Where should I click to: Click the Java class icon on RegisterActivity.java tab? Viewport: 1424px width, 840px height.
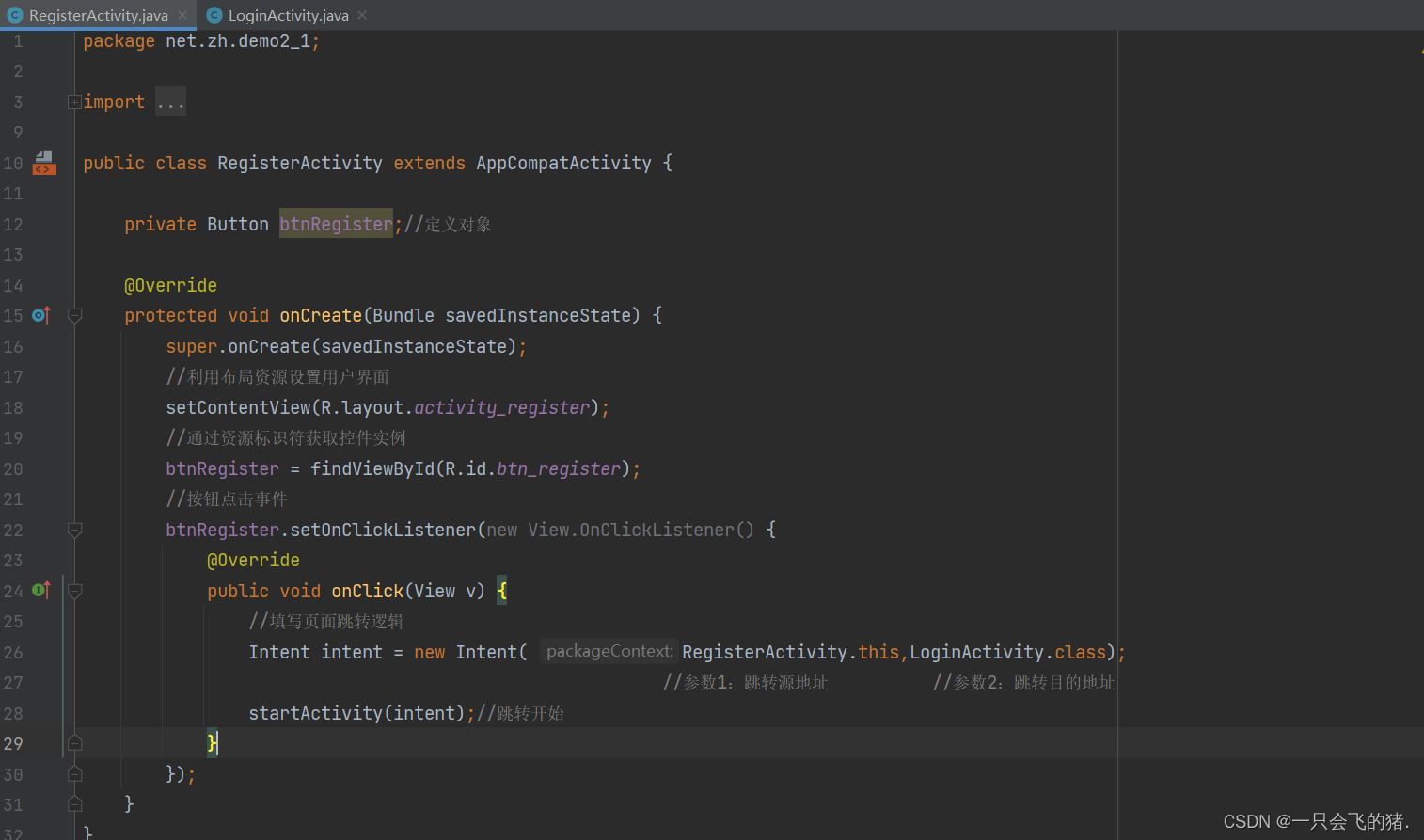pos(15,15)
